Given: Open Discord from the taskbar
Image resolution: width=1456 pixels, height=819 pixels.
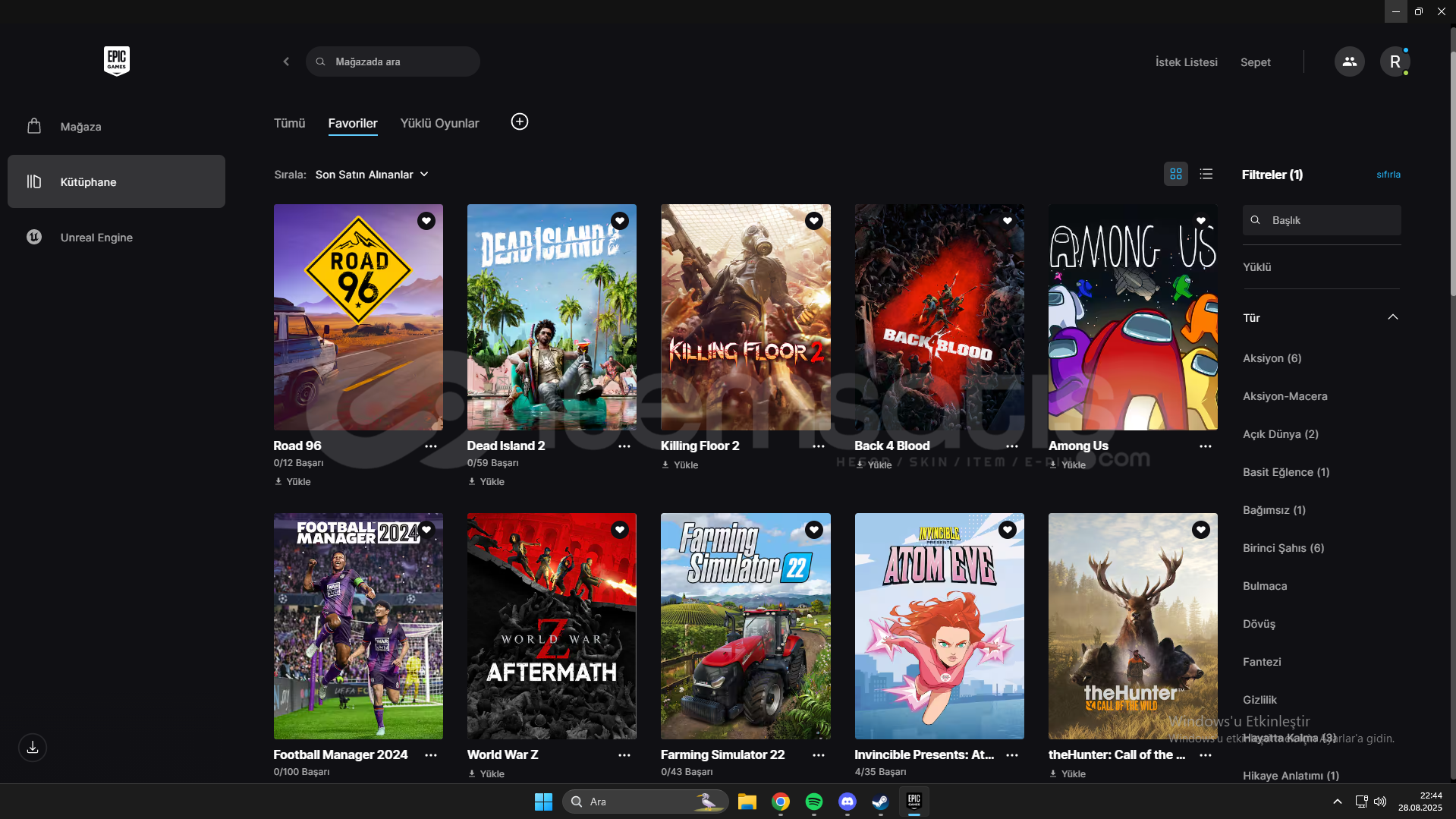Looking at the screenshot, I should 847,802.
